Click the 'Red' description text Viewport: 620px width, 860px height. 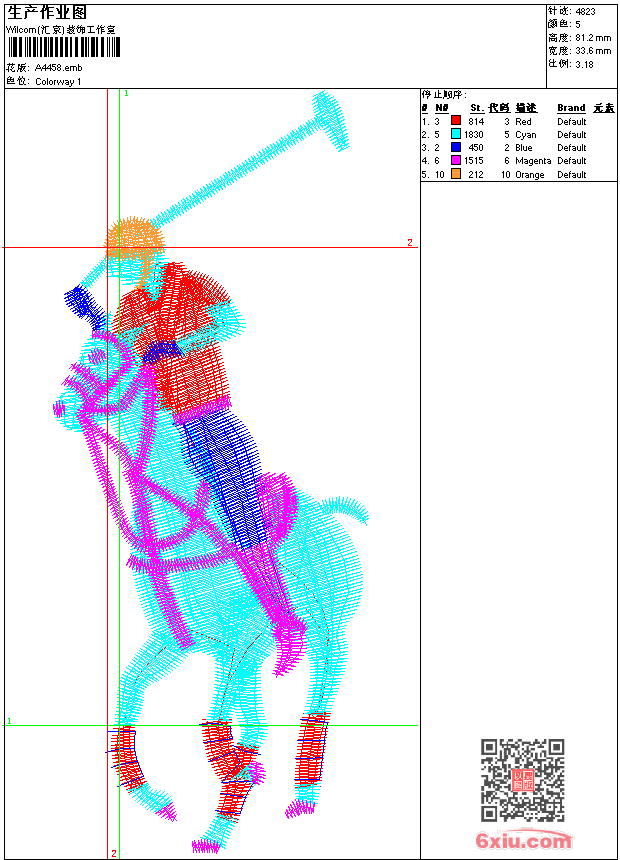523,121
